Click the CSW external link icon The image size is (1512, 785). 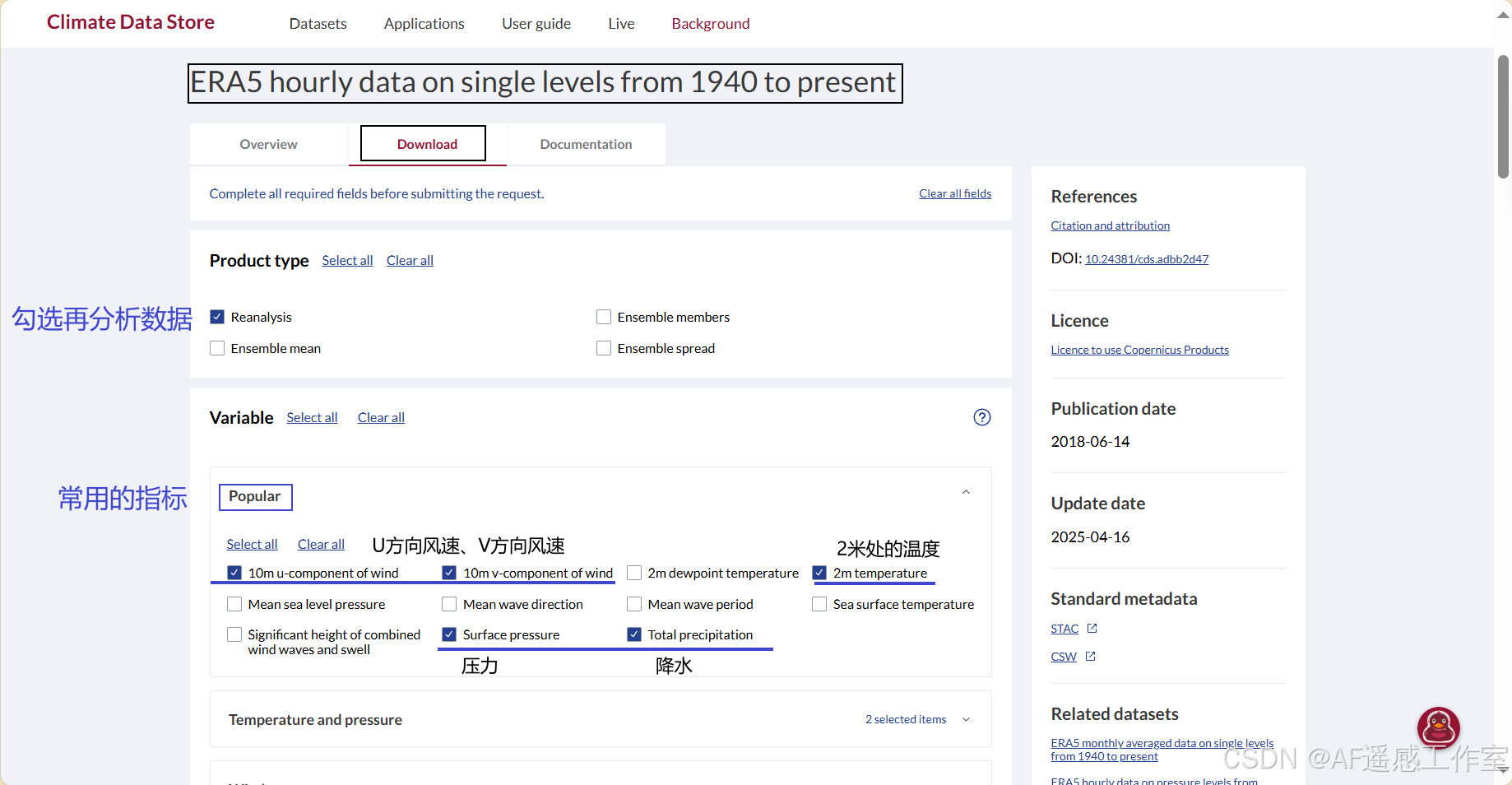[x=1090, y=656]
